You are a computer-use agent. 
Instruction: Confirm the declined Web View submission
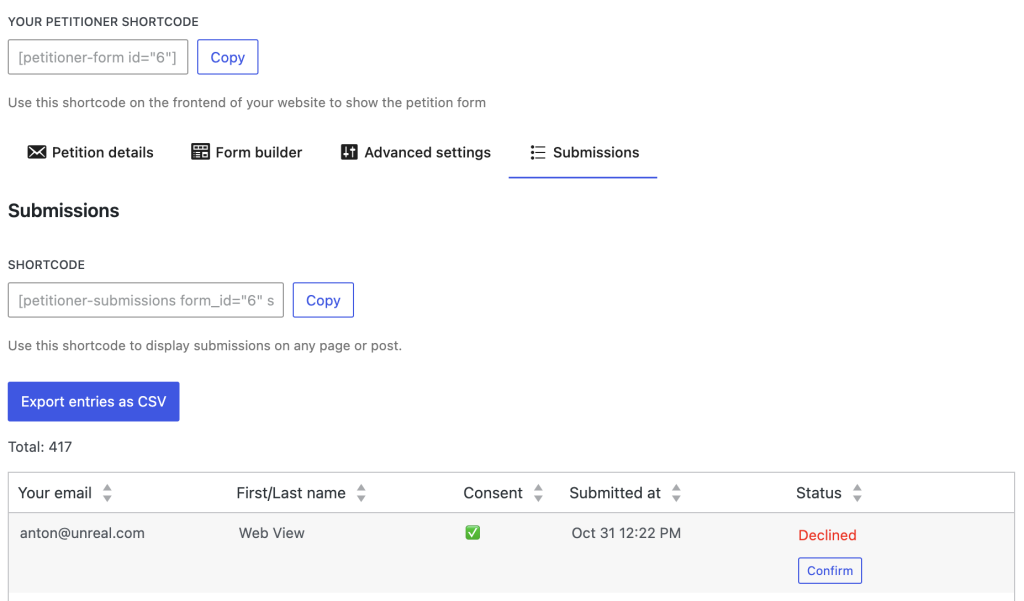pos(829,570)
